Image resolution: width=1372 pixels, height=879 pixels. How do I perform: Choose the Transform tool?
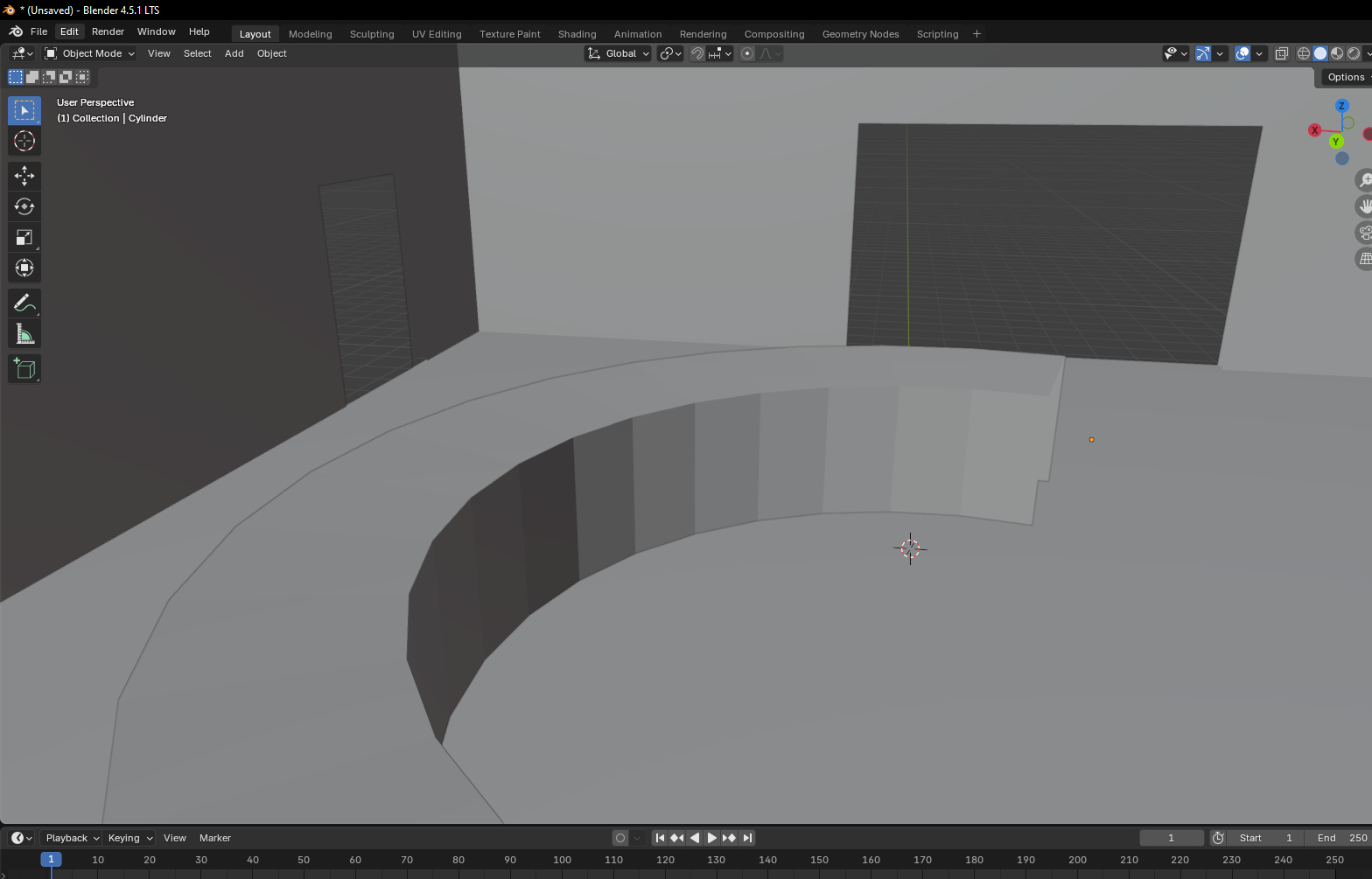[24, 268]
